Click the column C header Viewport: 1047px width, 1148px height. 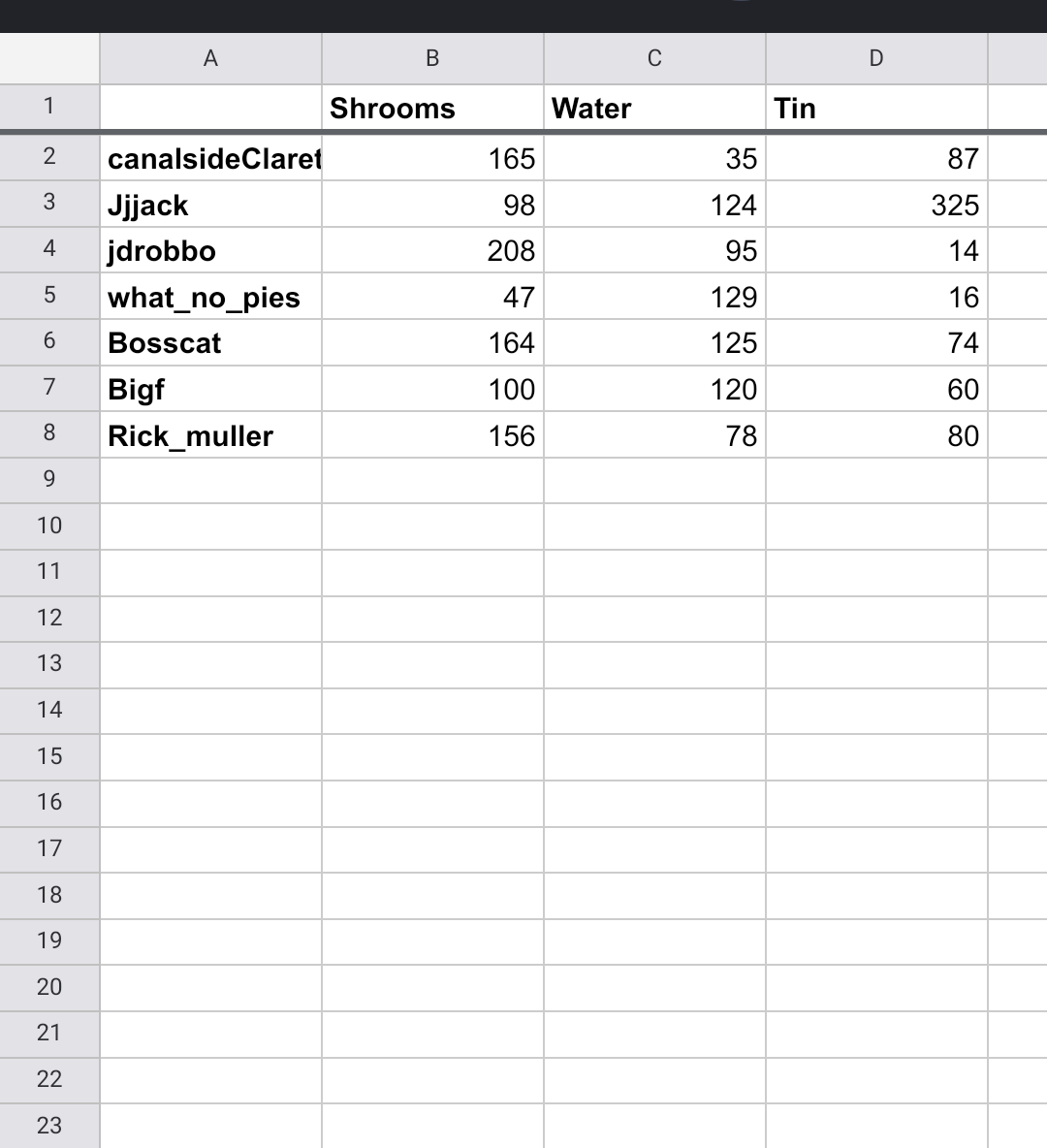[x=654, y=58]
